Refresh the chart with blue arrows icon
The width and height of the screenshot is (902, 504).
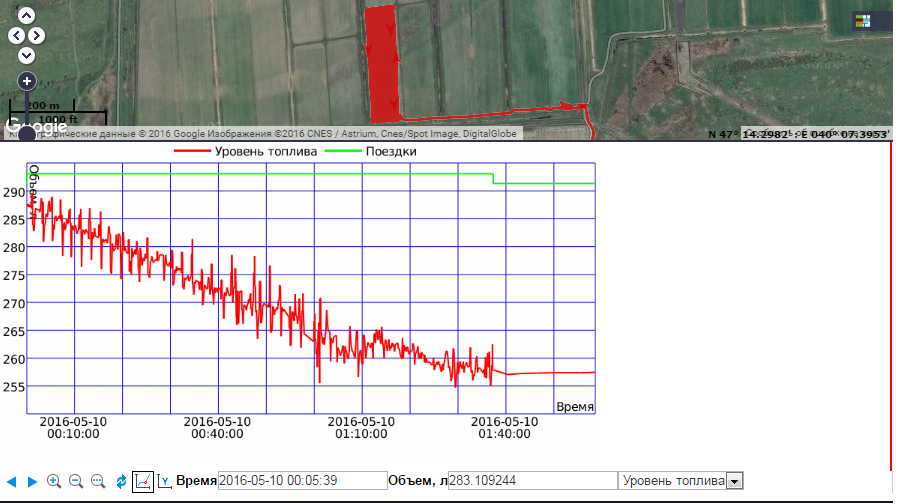point(121,481)
